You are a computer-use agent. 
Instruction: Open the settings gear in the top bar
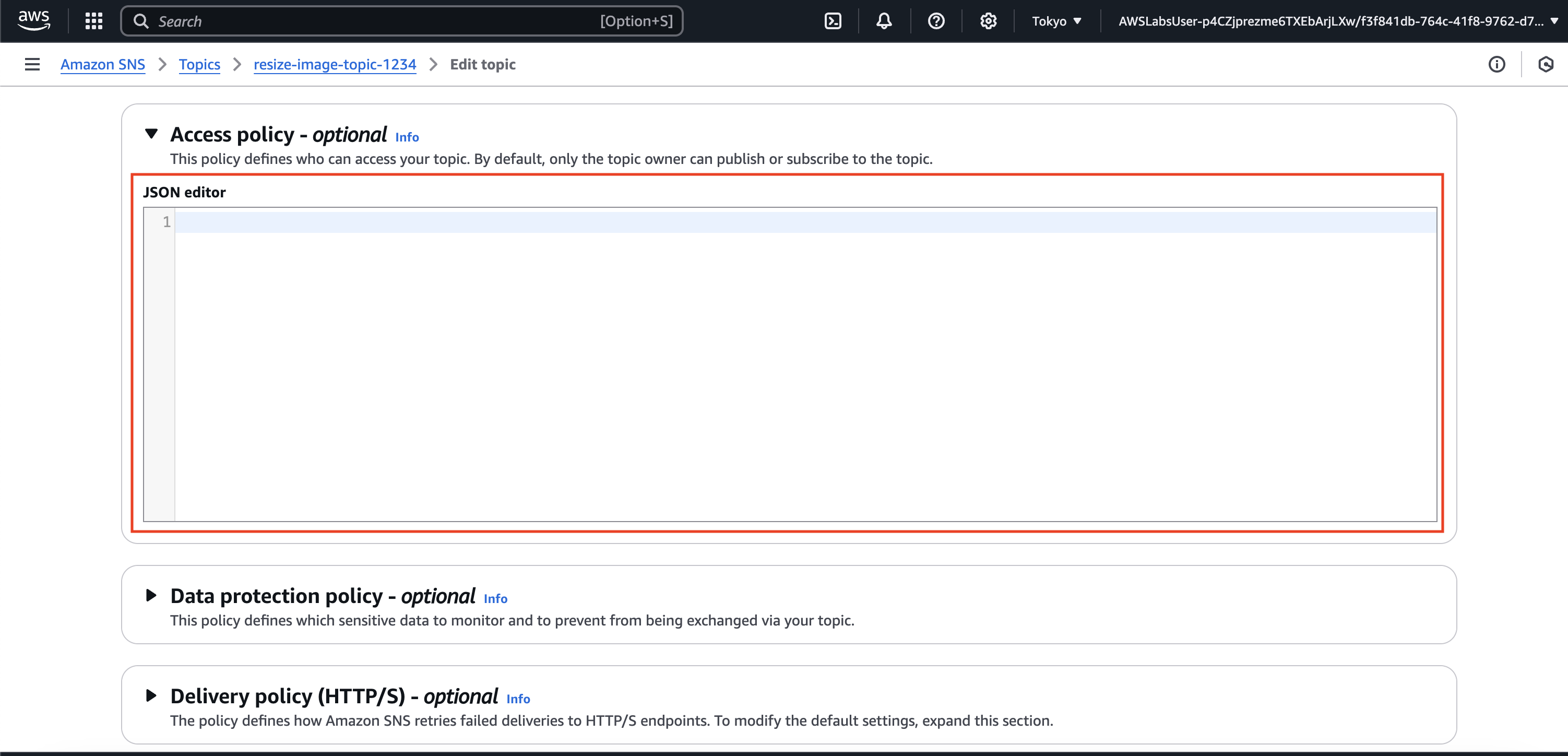click(989, 21)
